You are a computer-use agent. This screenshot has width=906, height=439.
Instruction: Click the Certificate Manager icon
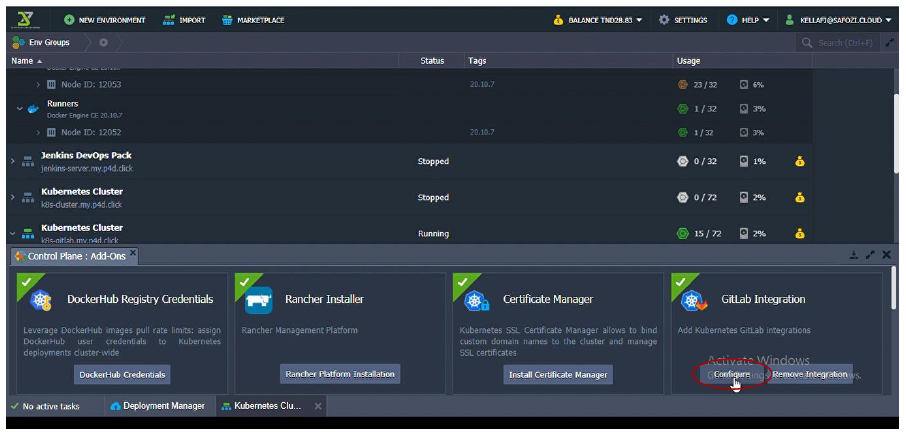(x=477, y=300)
